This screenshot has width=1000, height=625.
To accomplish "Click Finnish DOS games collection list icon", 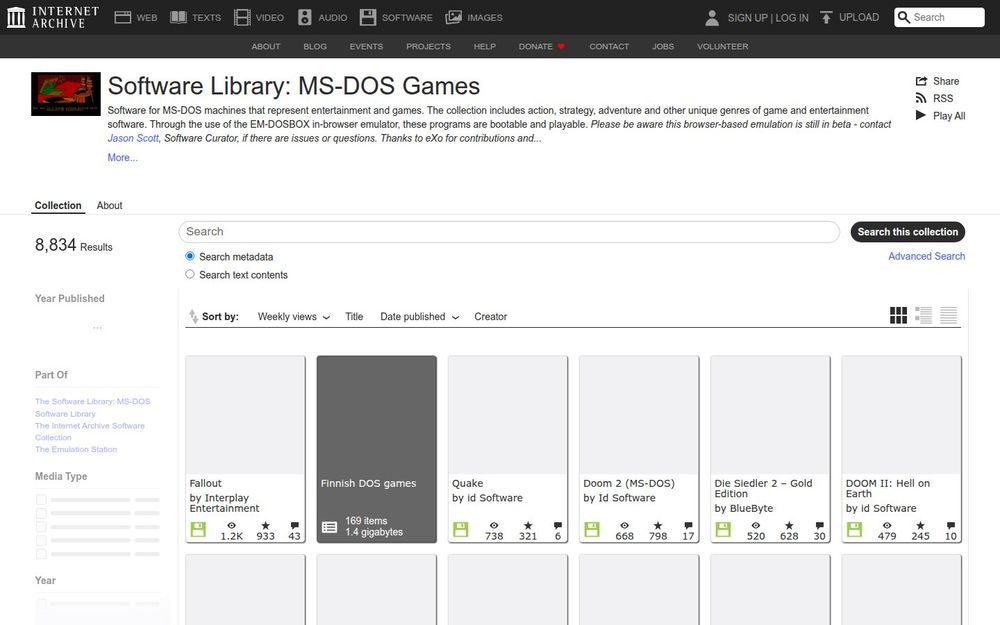I will click(x=329, y=527).
